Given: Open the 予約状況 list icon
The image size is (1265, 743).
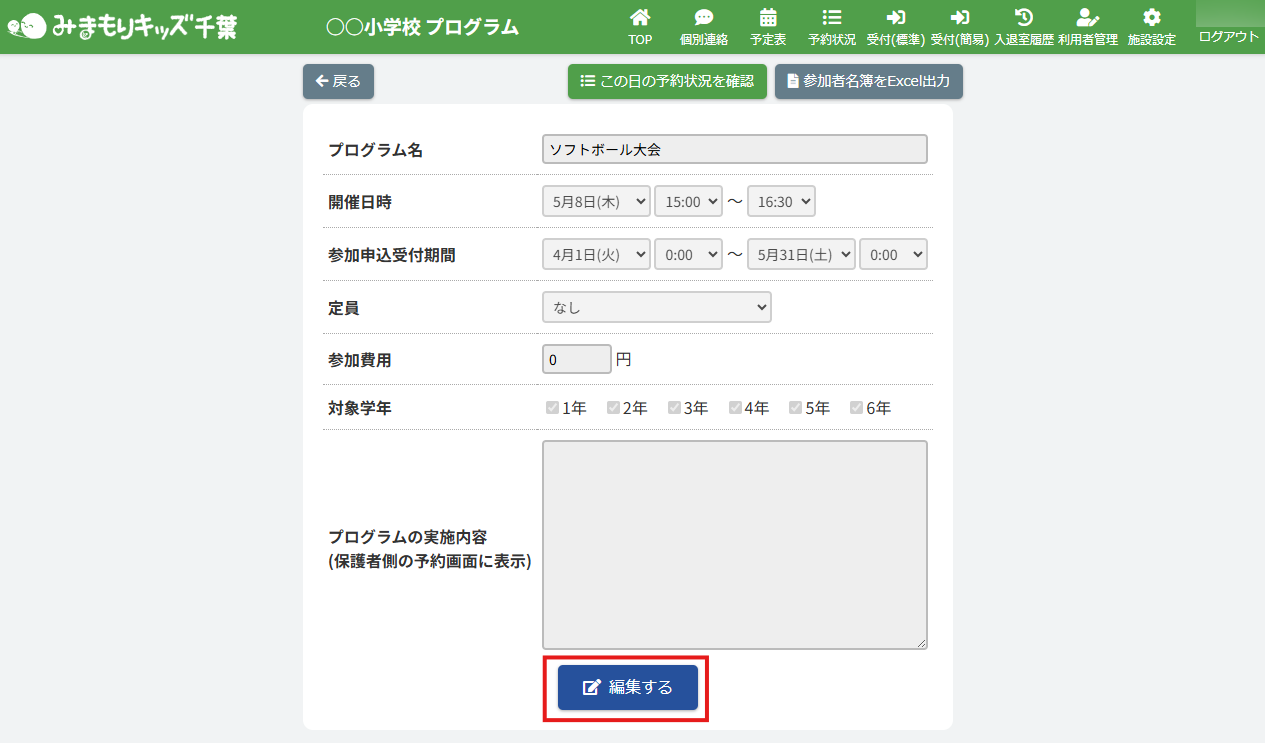Looking at the screenshot, I should pyautogui.click(x=831, y=18).
